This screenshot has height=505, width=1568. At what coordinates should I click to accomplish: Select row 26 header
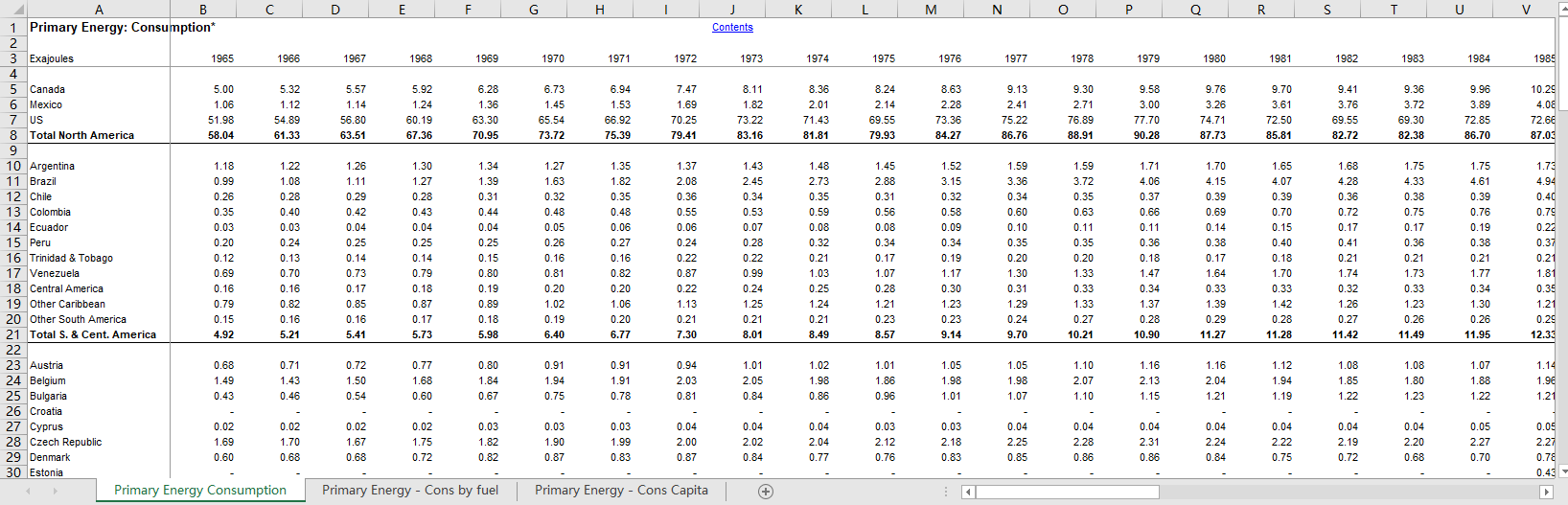(x=12, y=411)
